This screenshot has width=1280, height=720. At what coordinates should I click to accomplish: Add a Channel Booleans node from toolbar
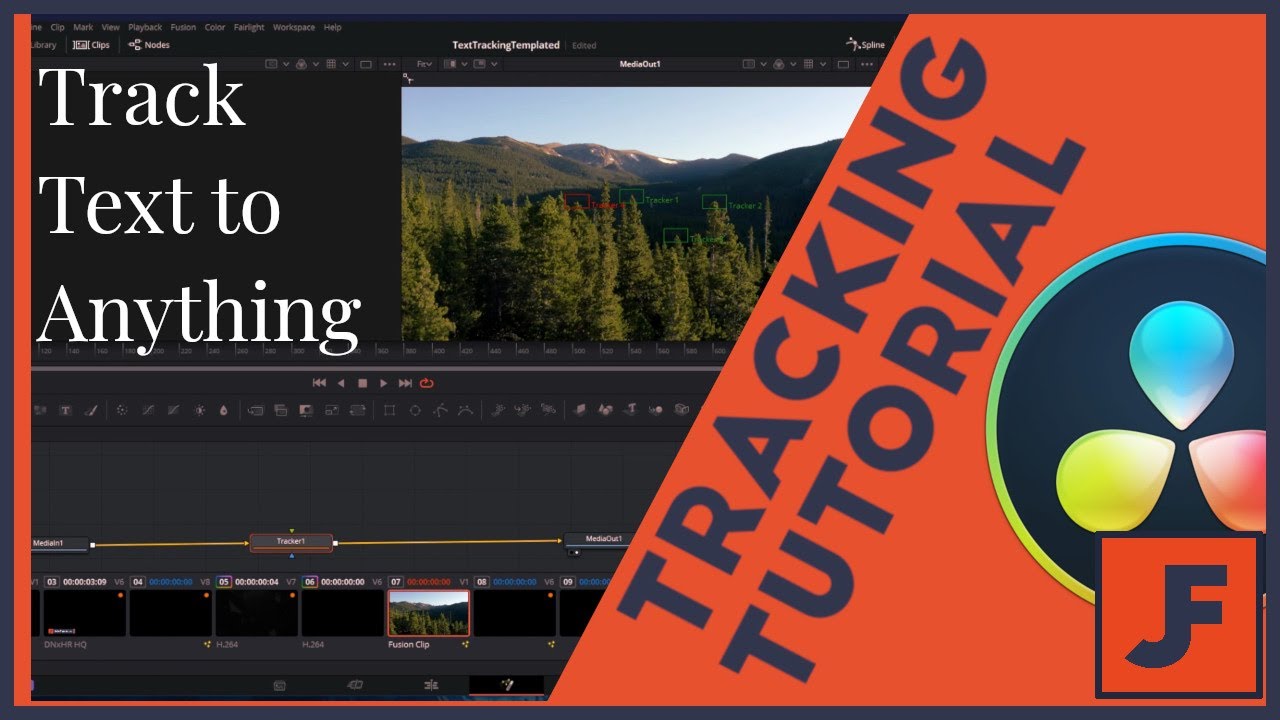pyautogui.click(x=281, y=410)
